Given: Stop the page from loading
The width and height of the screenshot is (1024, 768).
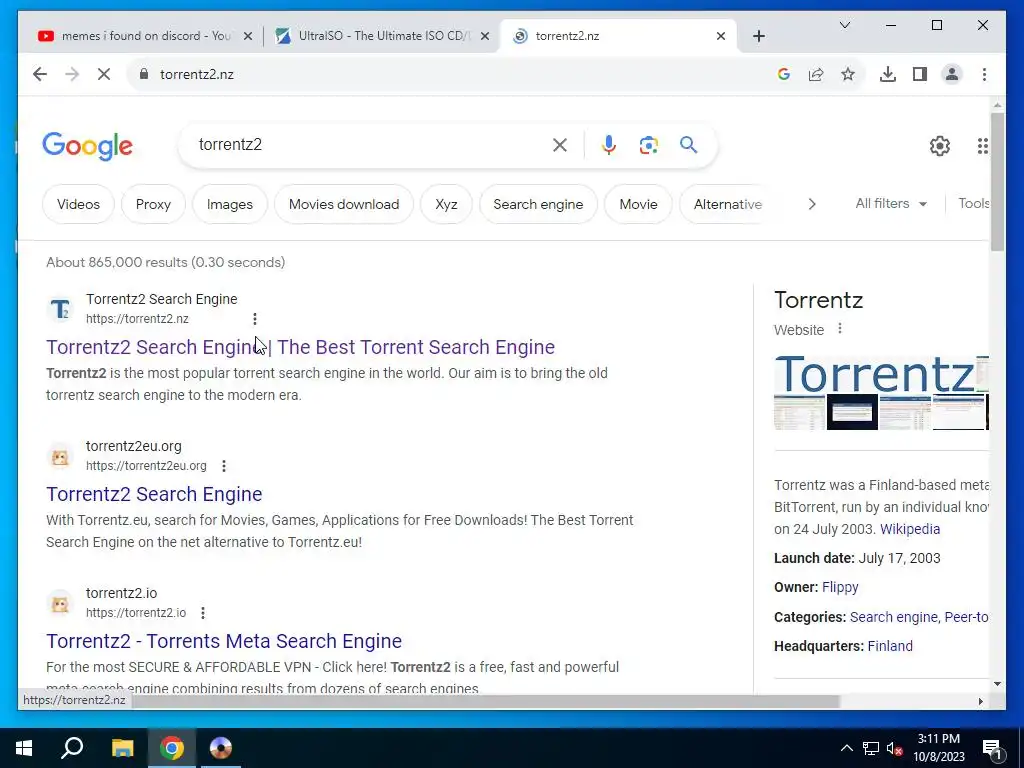Looking at the screenshot, I should [x=104, y=74].
